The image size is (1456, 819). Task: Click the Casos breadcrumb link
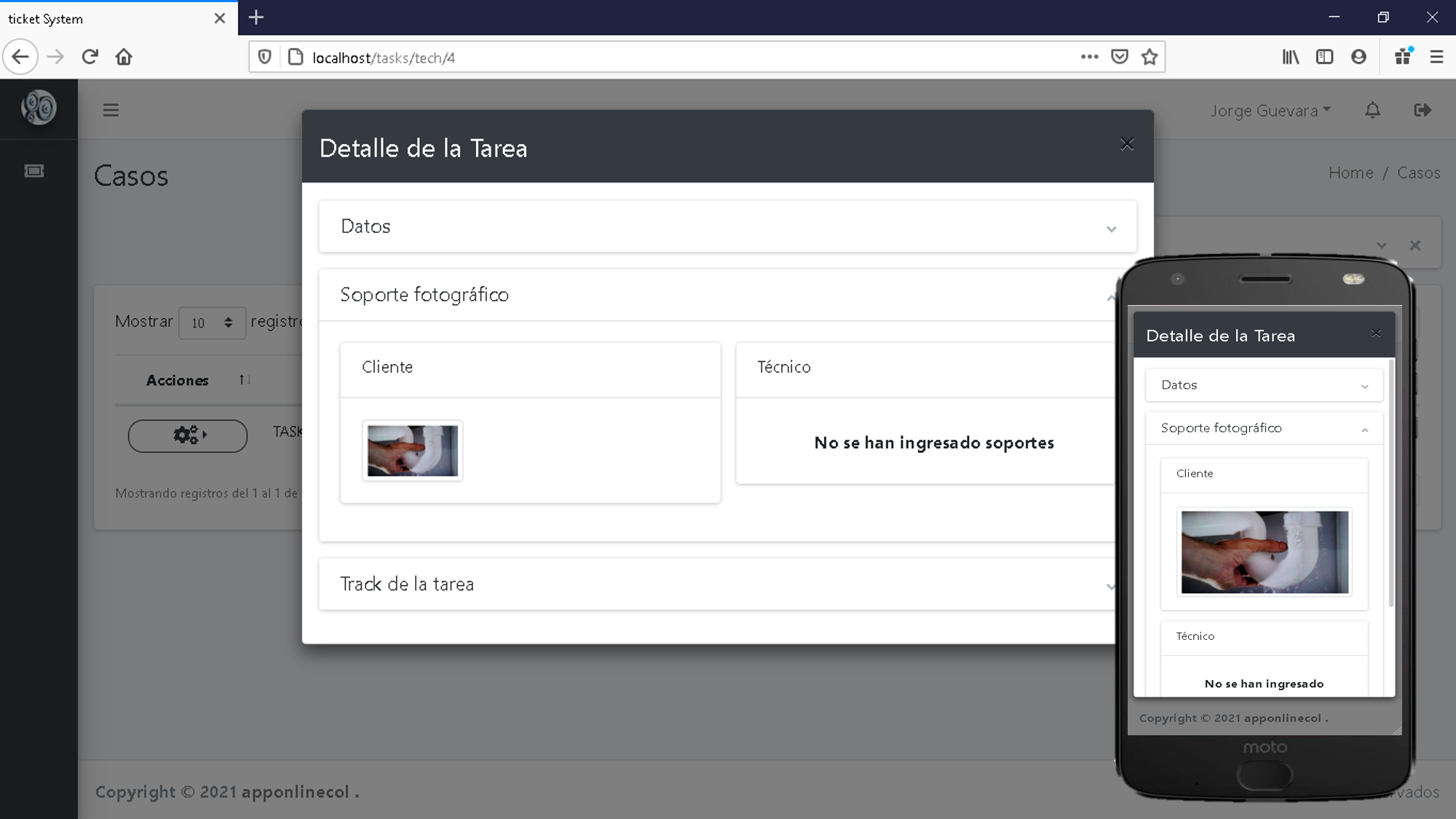click(1418, 173)
